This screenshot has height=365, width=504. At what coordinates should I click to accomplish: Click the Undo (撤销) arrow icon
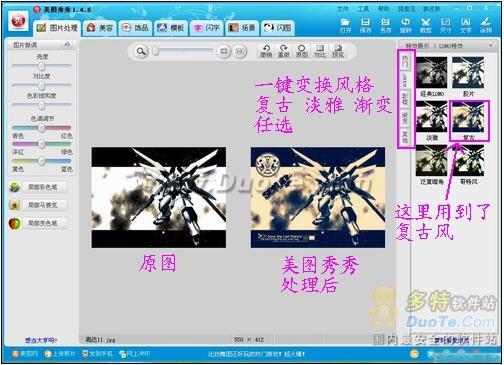pyautogui.click(x=266, y=51)
